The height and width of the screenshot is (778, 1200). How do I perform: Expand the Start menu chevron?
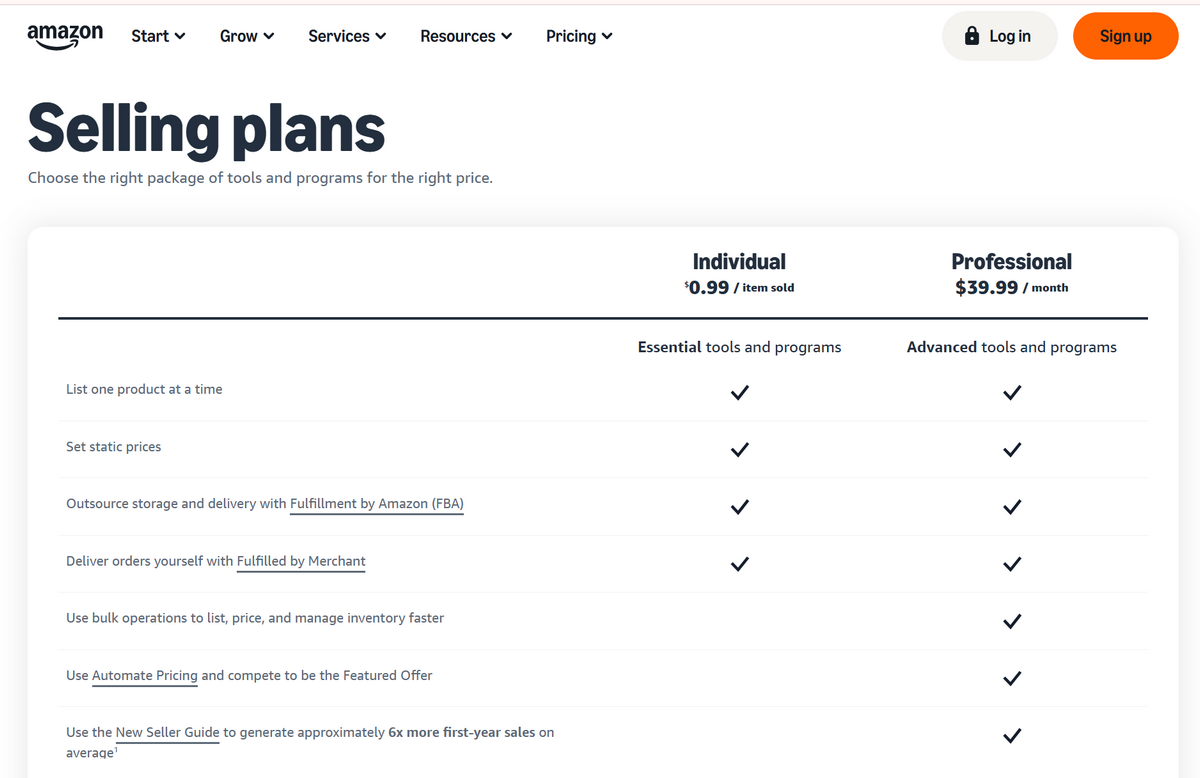tap(180, 37)
